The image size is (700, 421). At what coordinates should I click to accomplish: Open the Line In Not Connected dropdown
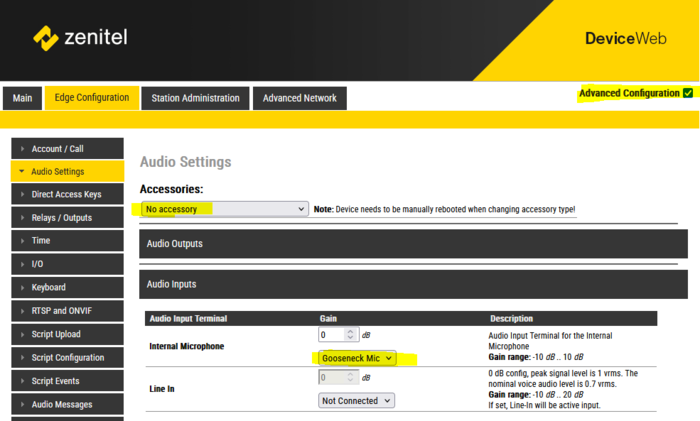356,400
